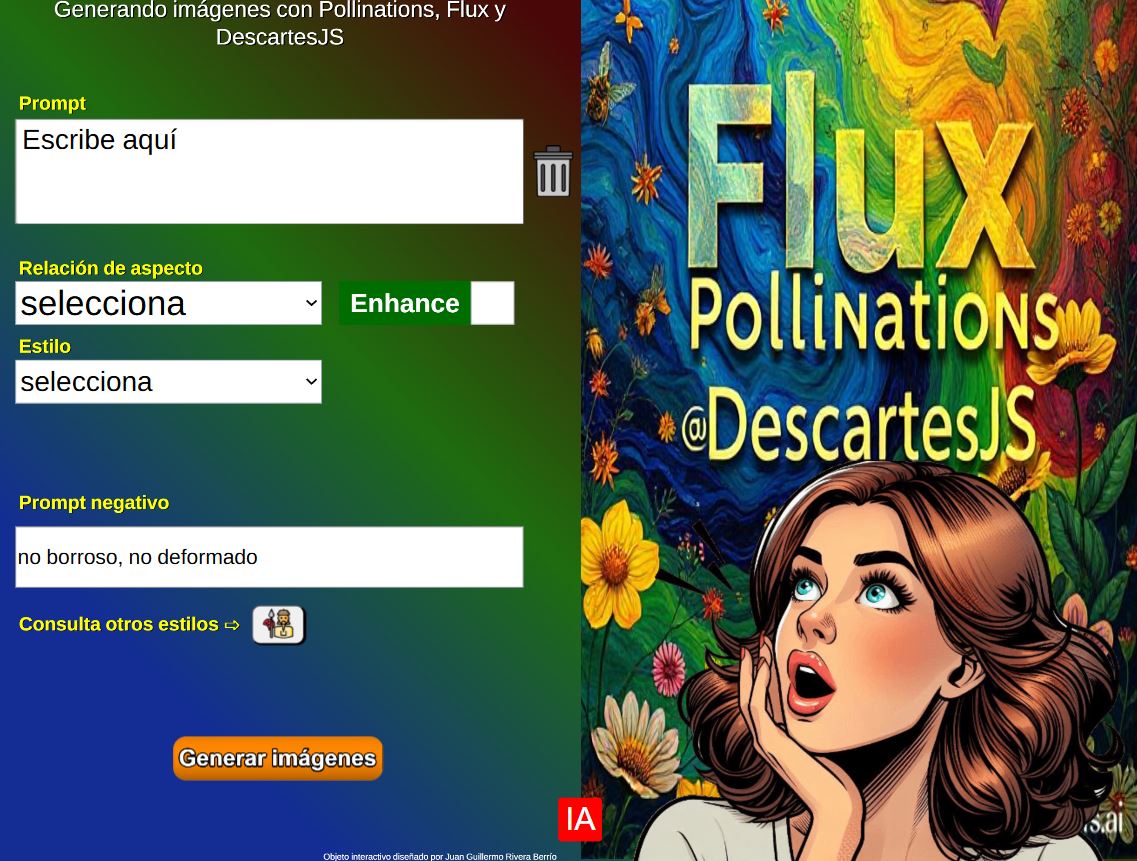Focus the Escribe aquí prompt text area

click(x=269, y=171)
